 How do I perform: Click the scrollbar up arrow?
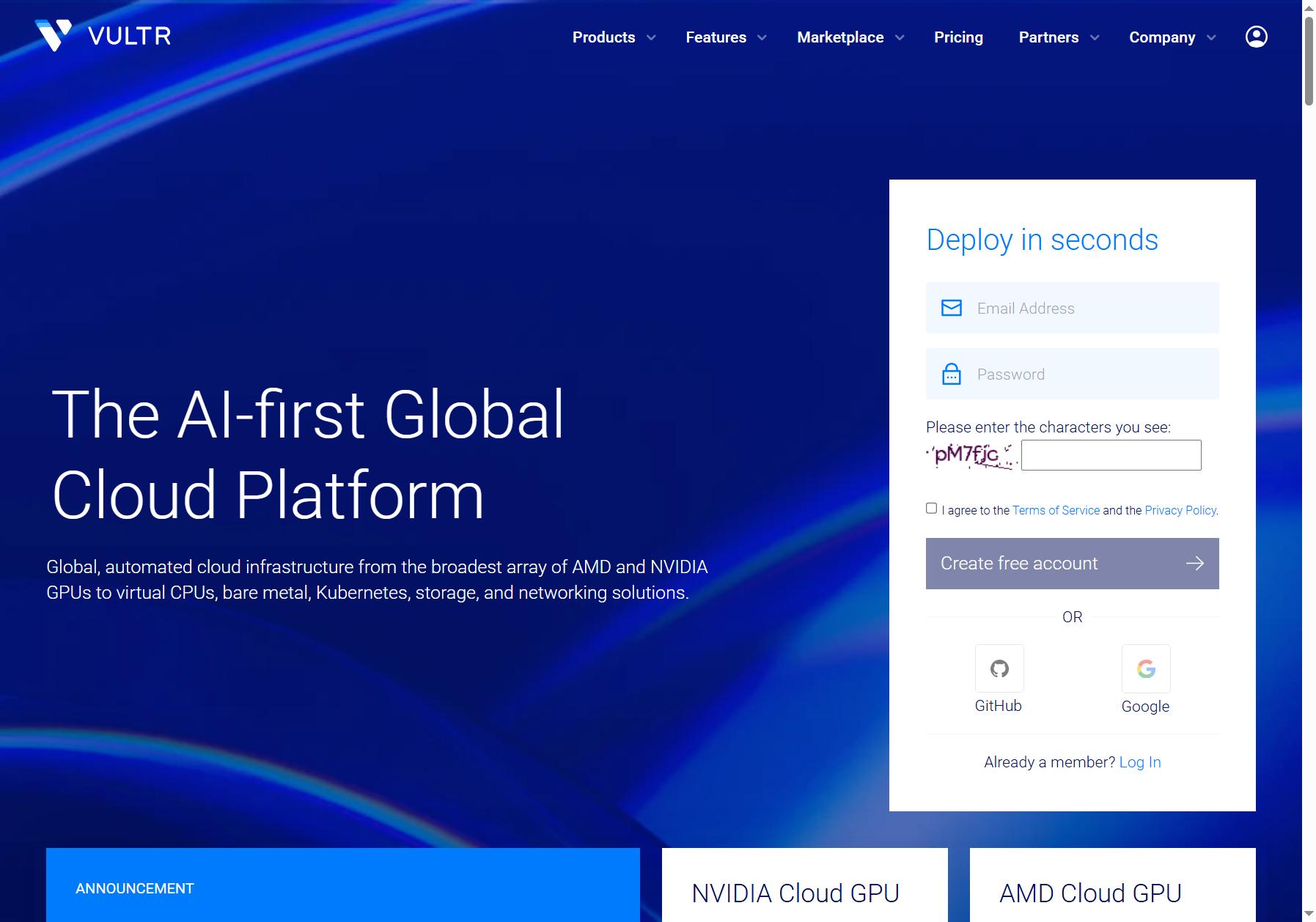[1309, 7]
